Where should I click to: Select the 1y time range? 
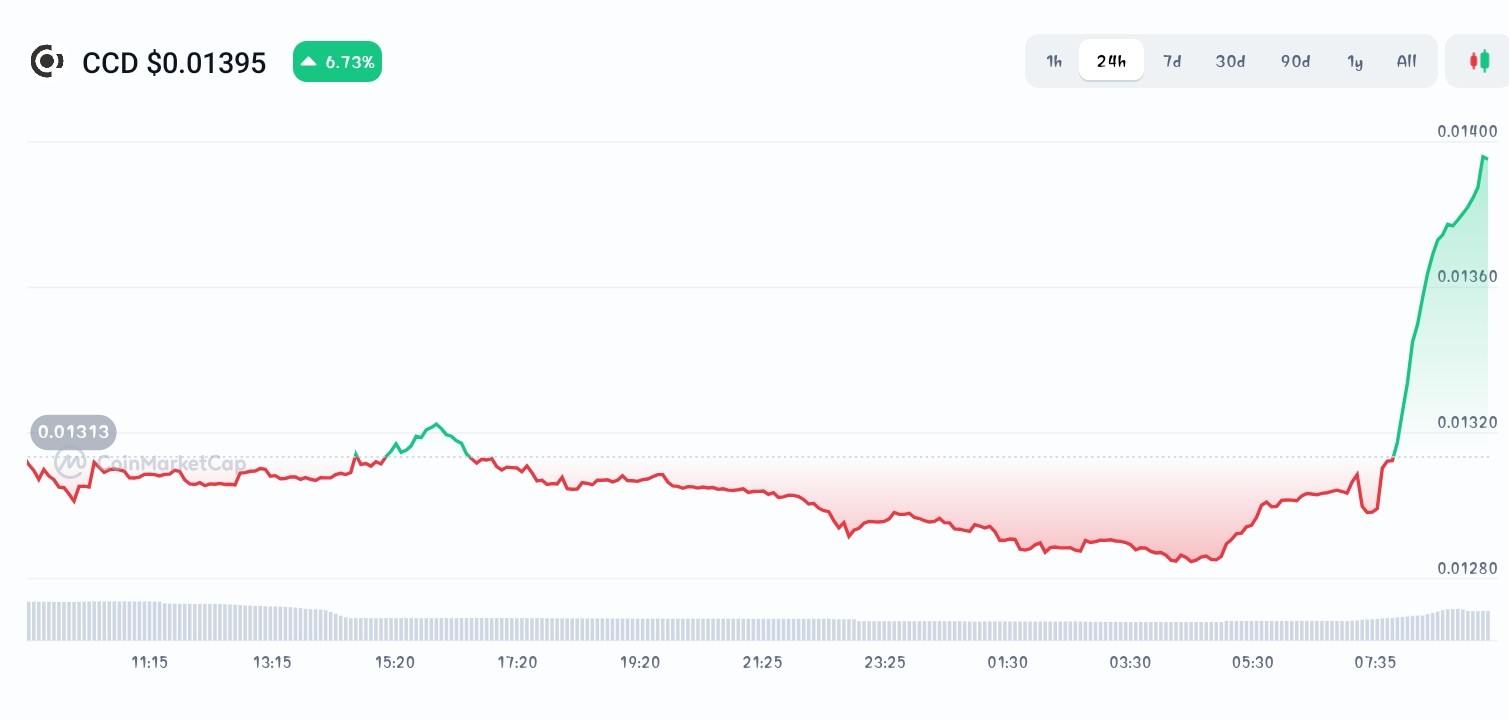(x=1355, y=61)
